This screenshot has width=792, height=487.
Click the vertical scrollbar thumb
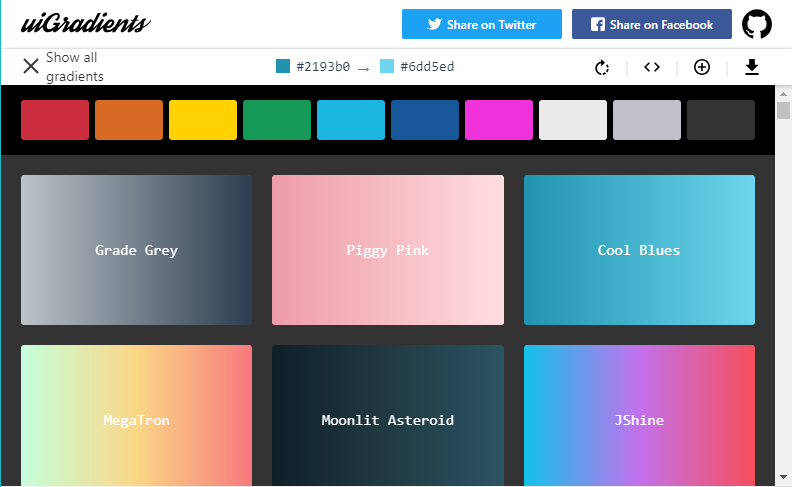pos(783,111)
